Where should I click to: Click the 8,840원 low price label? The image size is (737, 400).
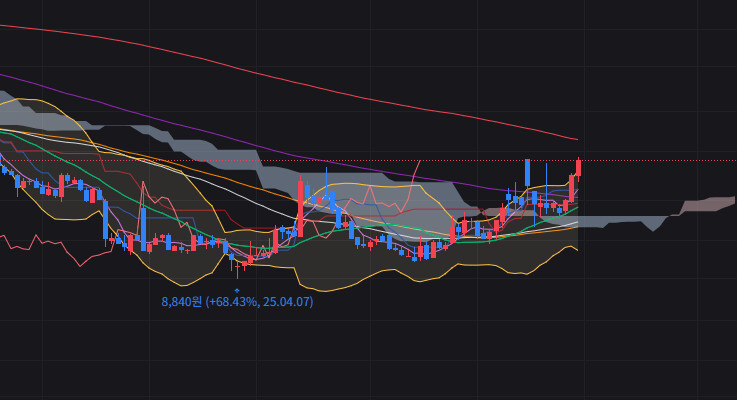181,301
